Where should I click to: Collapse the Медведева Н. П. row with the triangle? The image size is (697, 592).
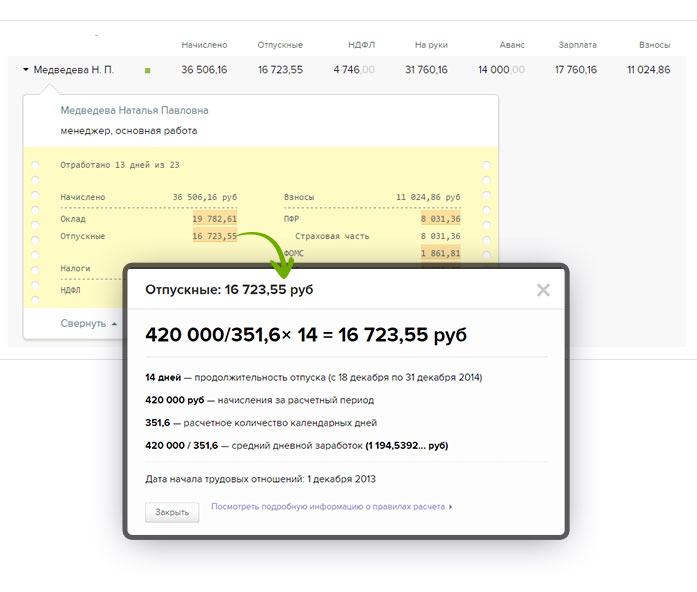(x=25, y=70)
